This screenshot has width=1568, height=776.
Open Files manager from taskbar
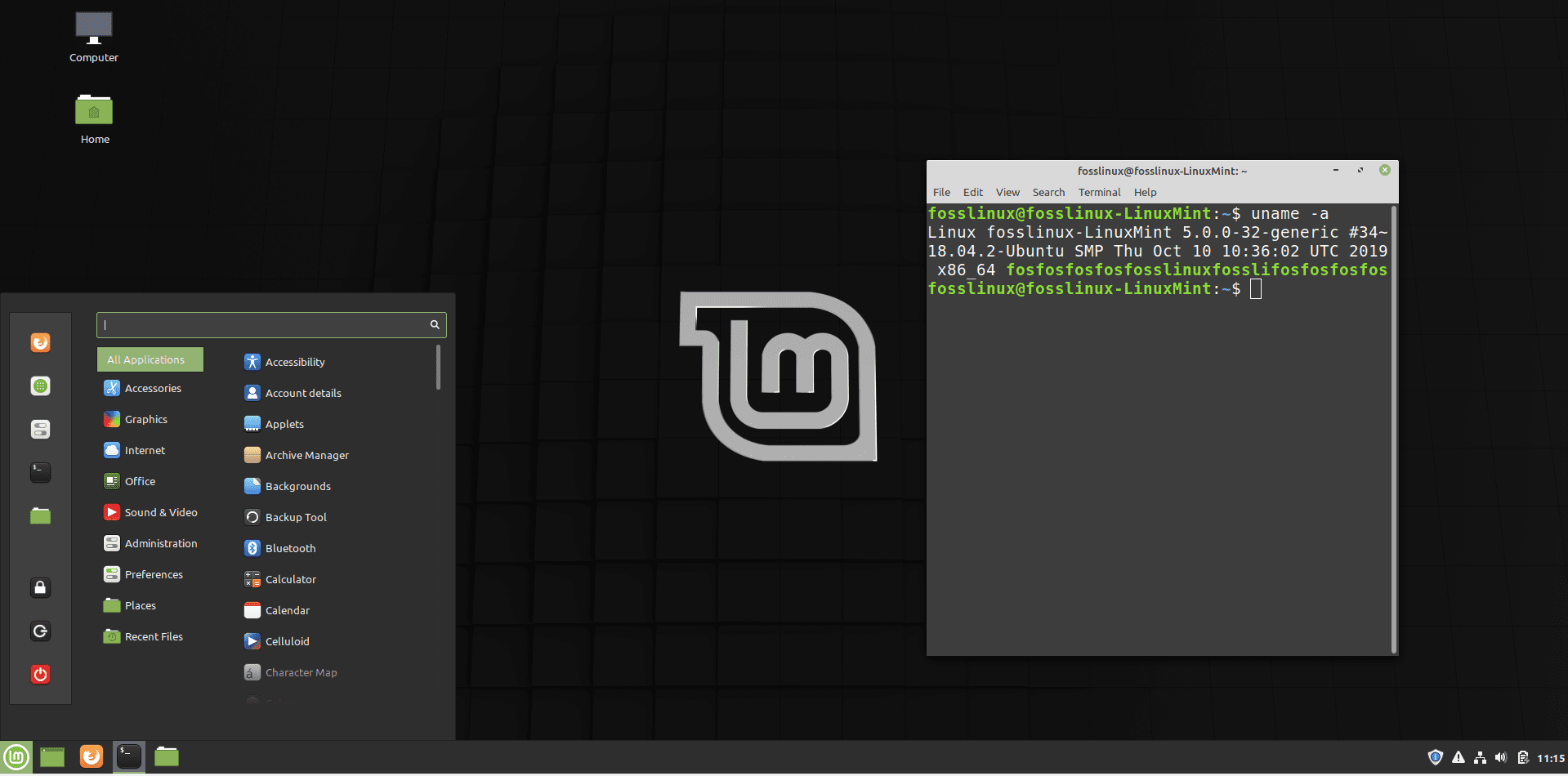coord(167,757)
